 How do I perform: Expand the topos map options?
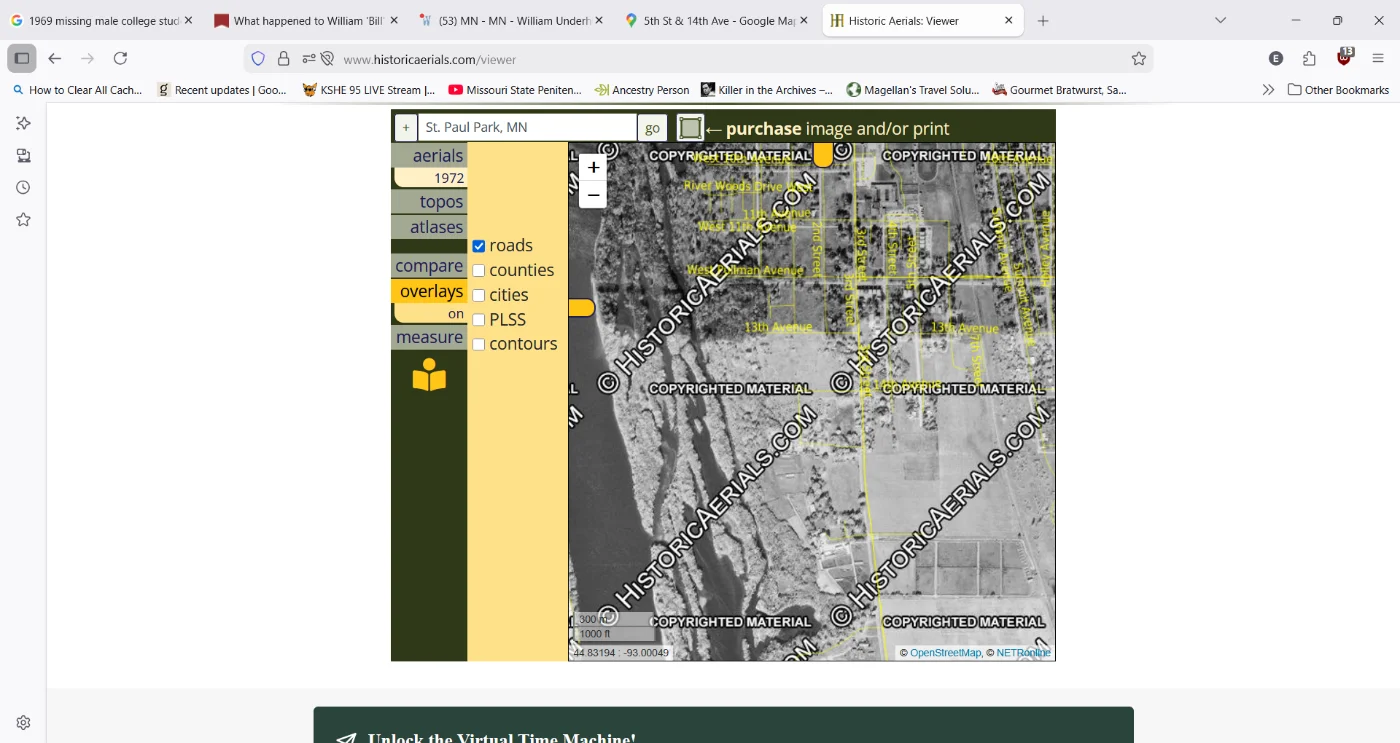pos(430,202)
